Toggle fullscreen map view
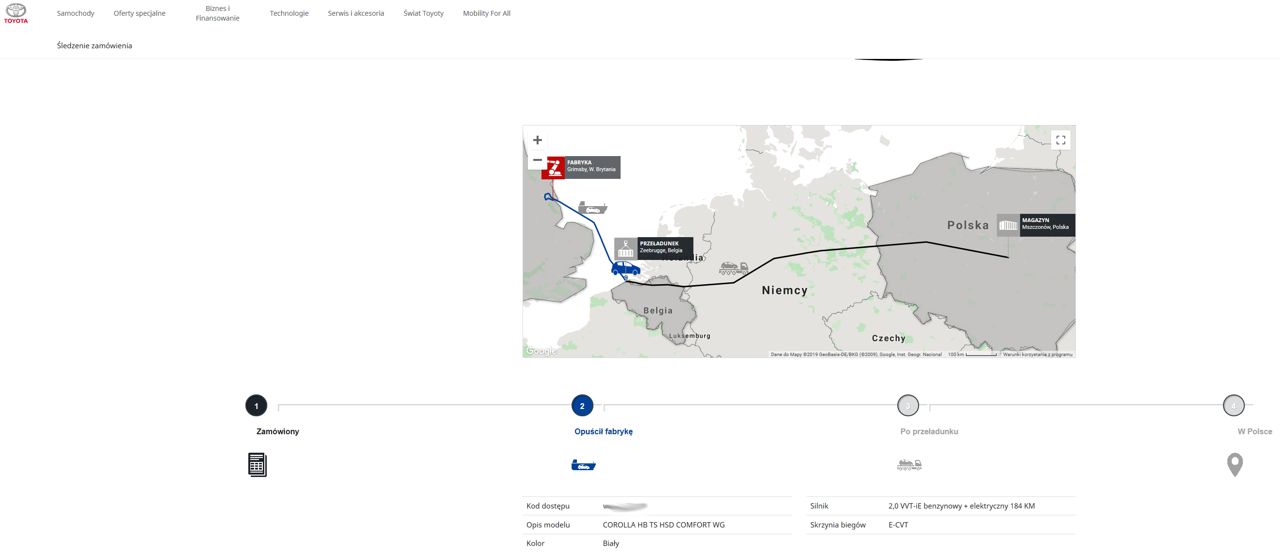Screen dimensions: 1280x552 (x=1061, y=140)
